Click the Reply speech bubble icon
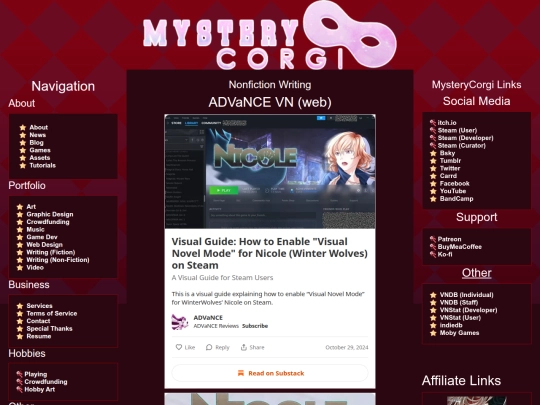 [x=209, y=347]
